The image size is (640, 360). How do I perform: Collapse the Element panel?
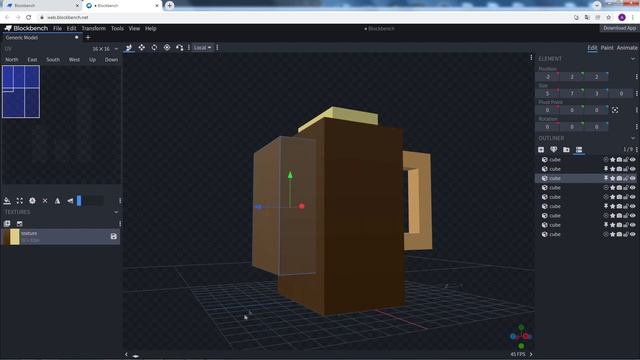coord(633,59)
